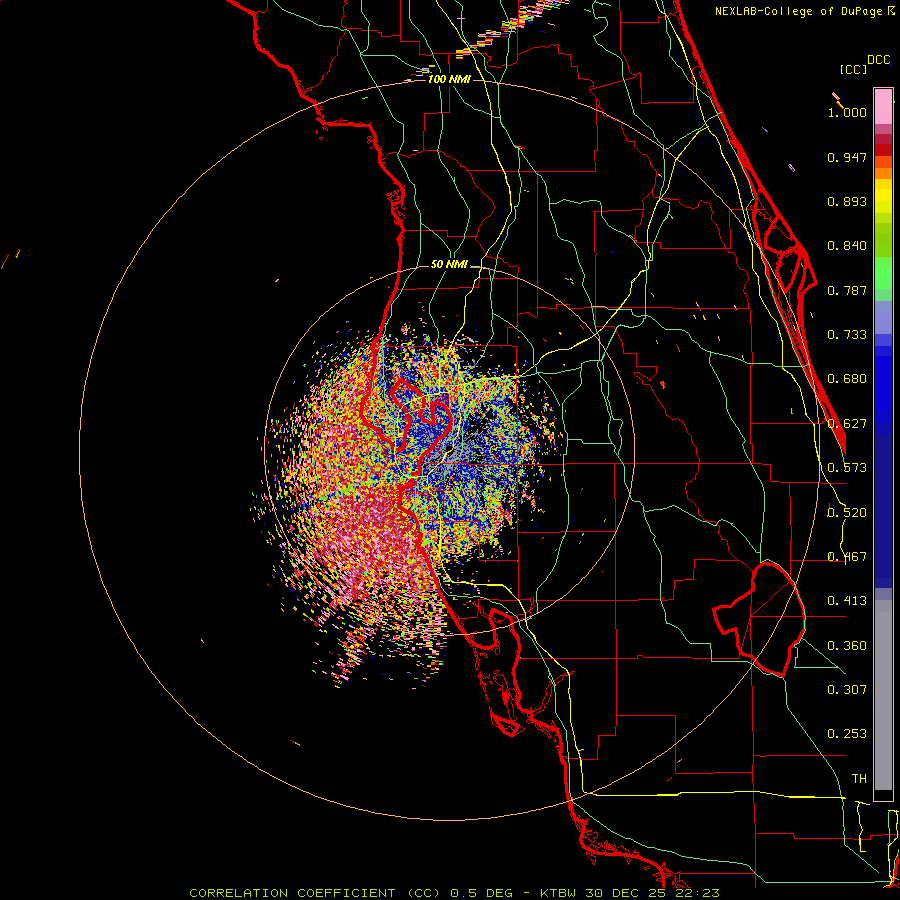This screenshot has width=900, height=900.
Task: Click the CORRELATION COEFFICIENT caption at the bottom
Action: [454, 893]
